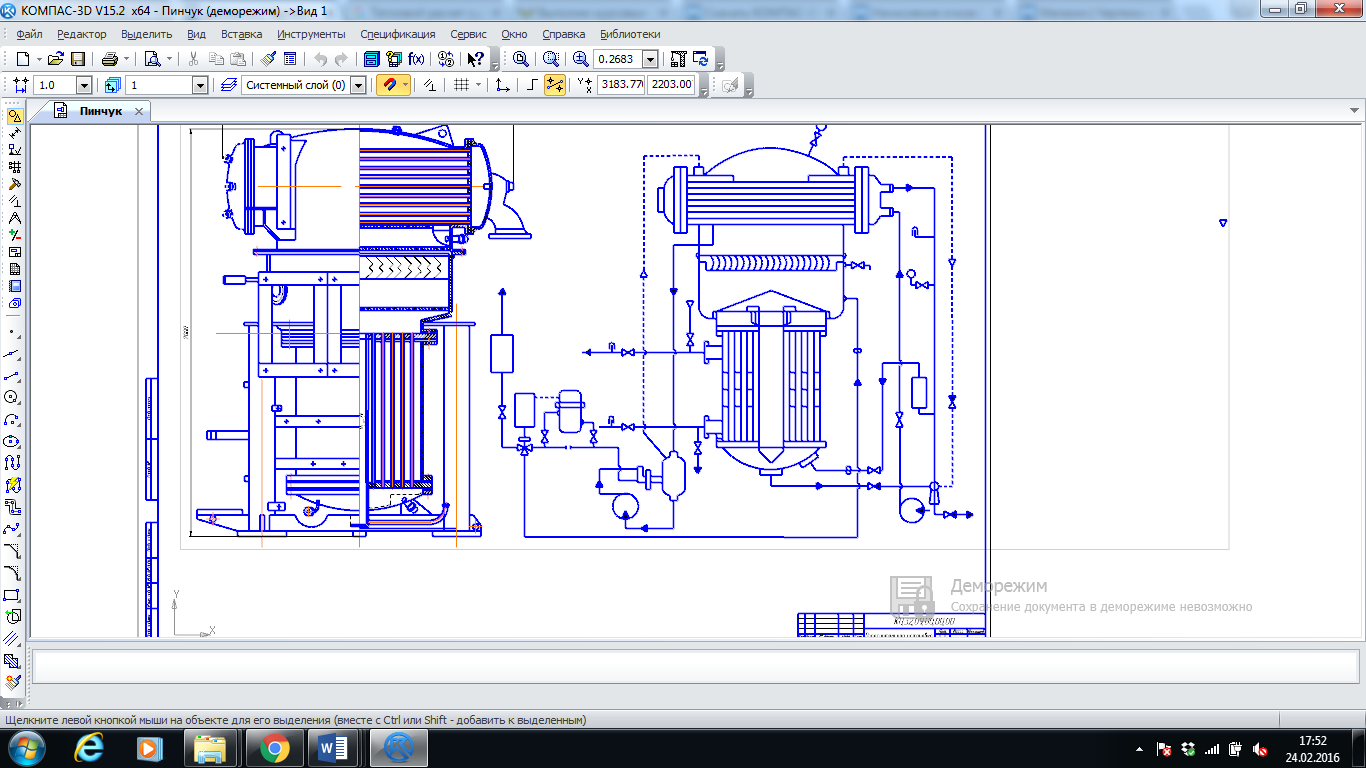Select the Point tool in left toolbar
Image resolution: width=1366 pixels, height=768 pixels.
(13, 331)
